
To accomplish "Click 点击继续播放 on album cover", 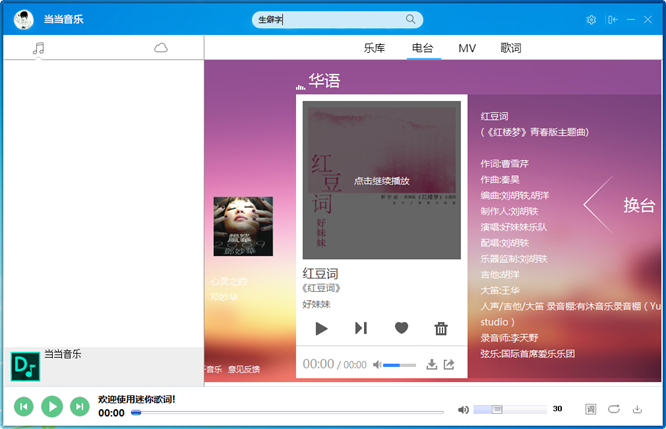I will pos(381,181).
